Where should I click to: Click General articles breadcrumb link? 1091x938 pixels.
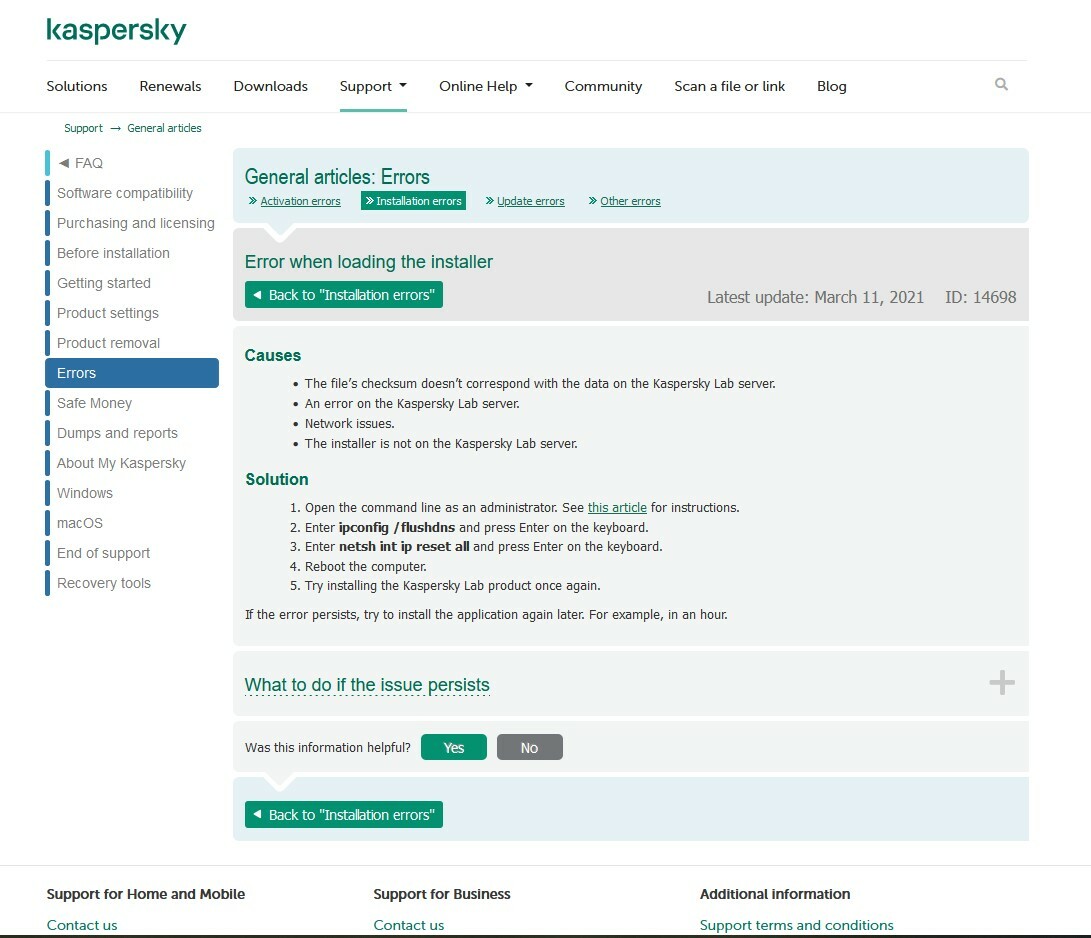(x=164, y=128)
